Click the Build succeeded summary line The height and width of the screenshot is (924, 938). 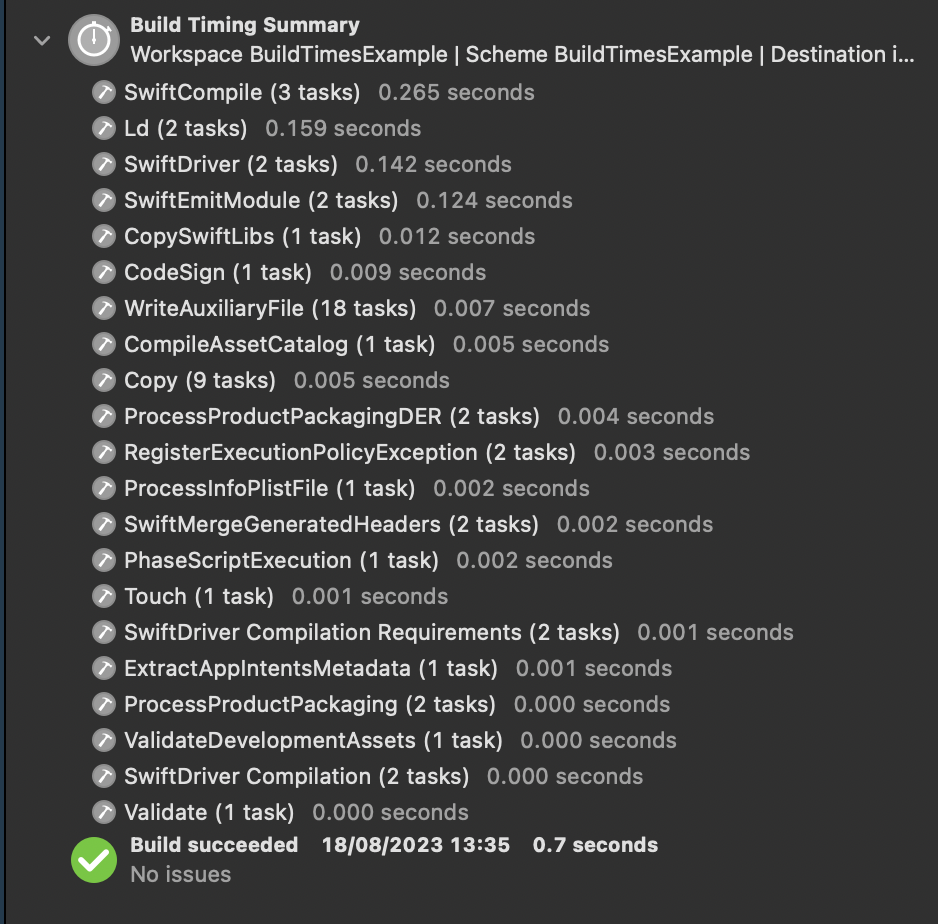213,845
